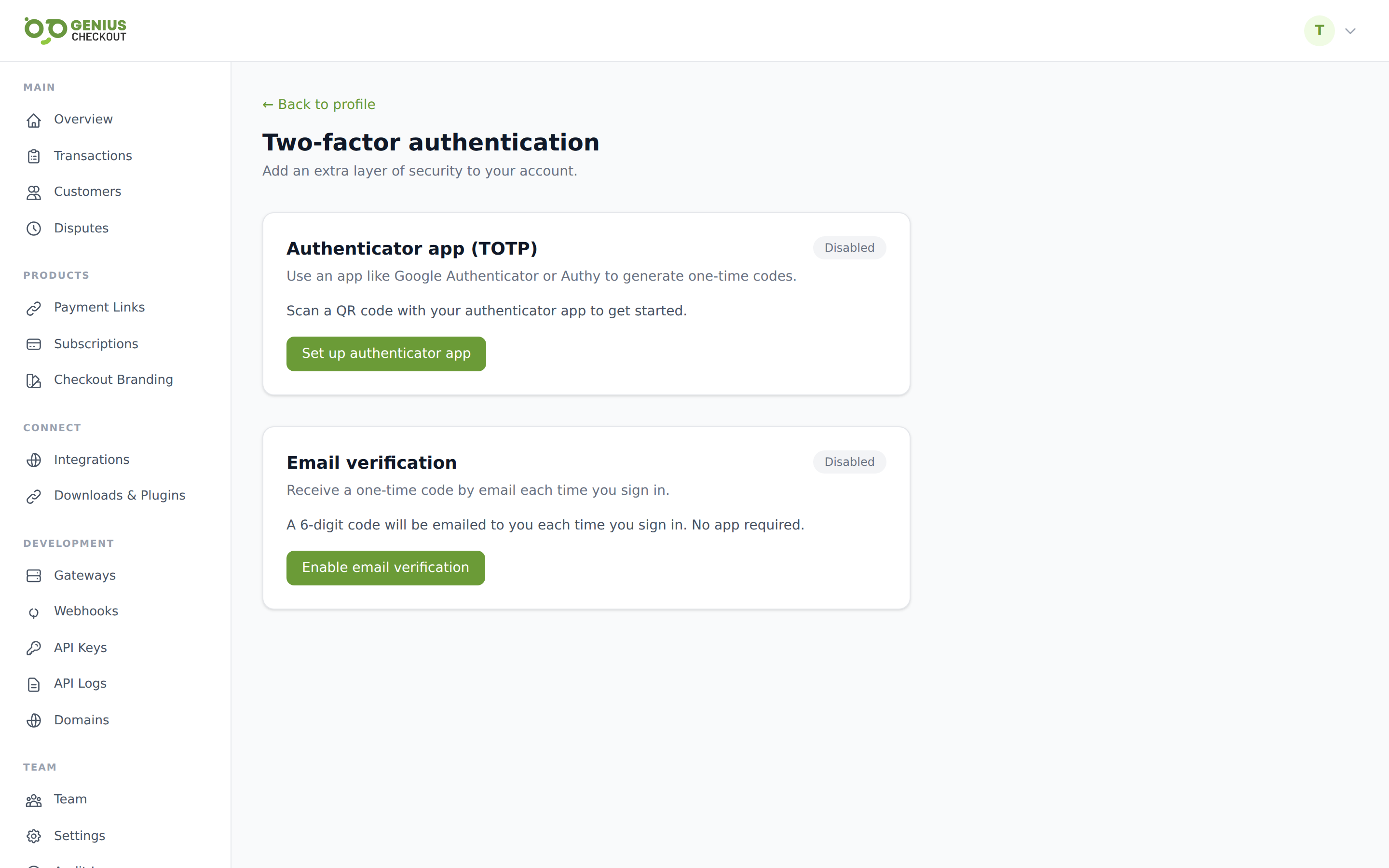The image size is (1389, 868).
Task: Click the API Keys key icon
Action: [34, 648]
